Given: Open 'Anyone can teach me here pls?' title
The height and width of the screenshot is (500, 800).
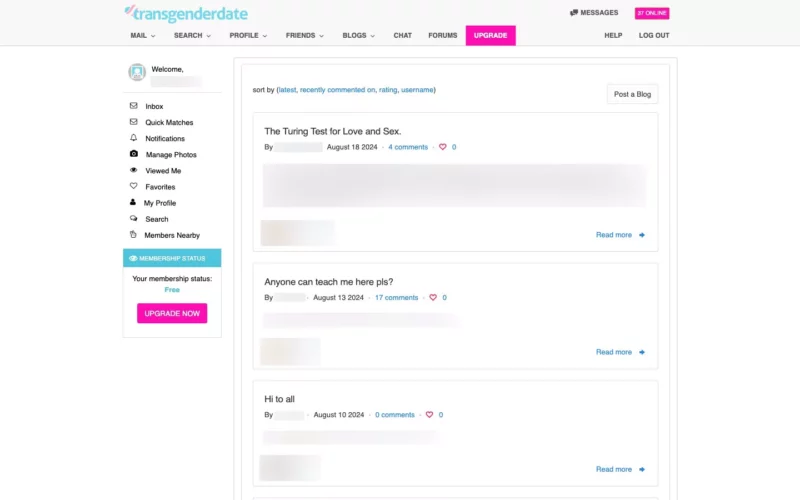Looking at the screenshot, I should [329, 282].
